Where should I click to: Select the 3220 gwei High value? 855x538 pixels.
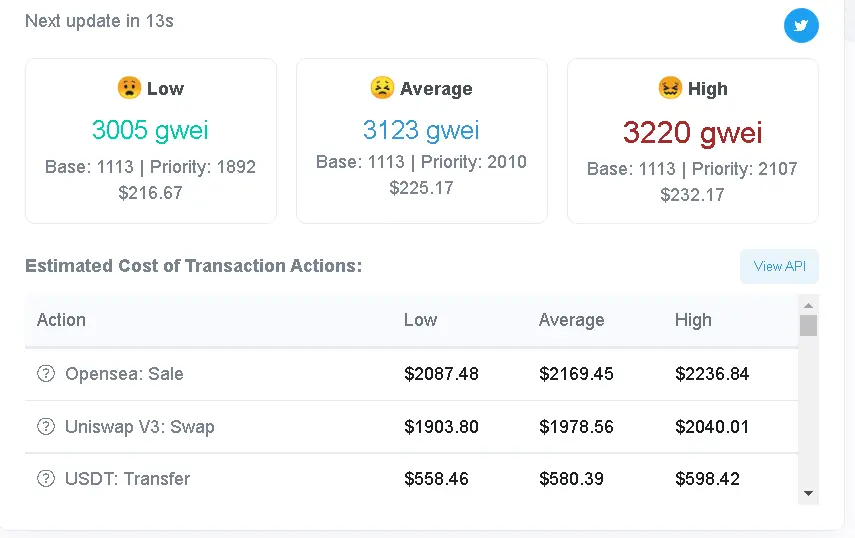pos(693,132)
